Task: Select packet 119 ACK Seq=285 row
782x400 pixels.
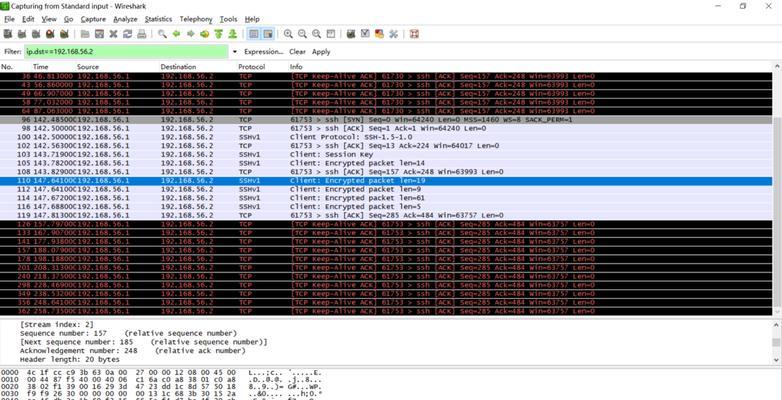Action: [x=386, y=215]
